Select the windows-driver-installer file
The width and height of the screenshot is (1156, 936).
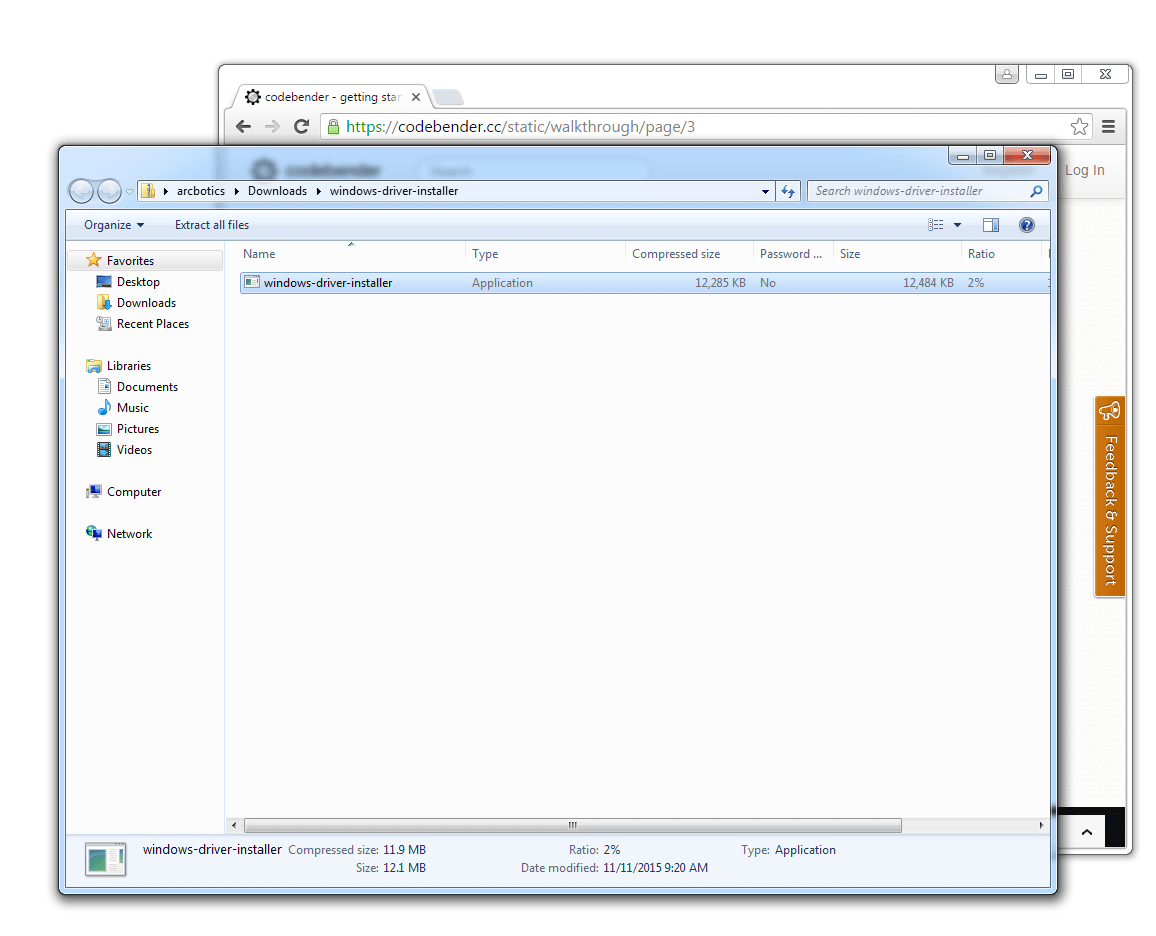point(327,283)
